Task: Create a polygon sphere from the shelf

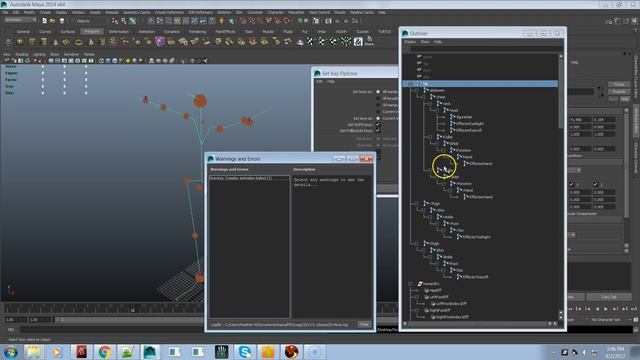Action: pos(20,42)
